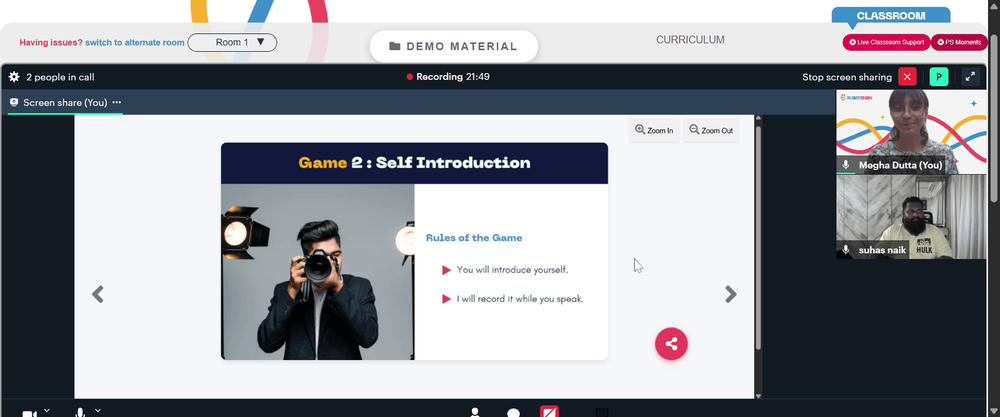The width and height of the screenshot is (1000, 417).
Task: Click the magnifier icon in Zoom In
Action: [640, 129]
